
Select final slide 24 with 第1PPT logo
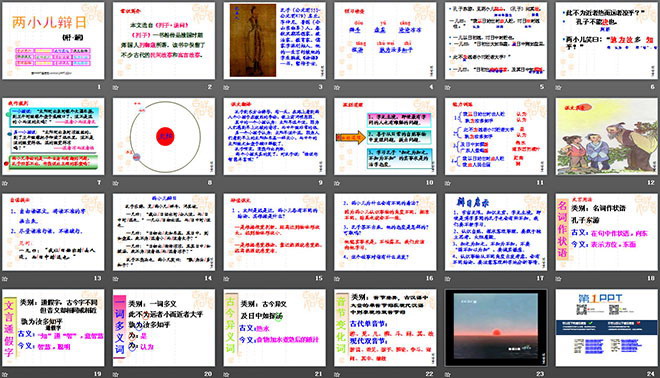click(x=607, y=327)
